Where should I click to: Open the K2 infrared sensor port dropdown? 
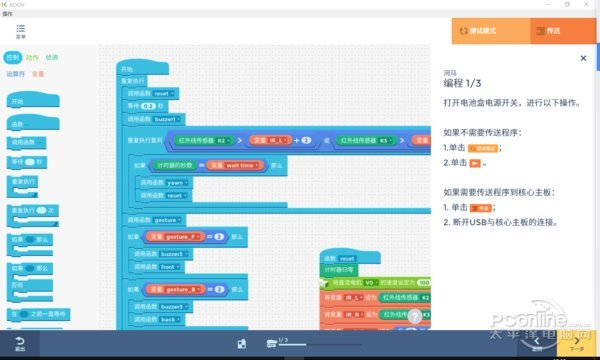point(223,141)
